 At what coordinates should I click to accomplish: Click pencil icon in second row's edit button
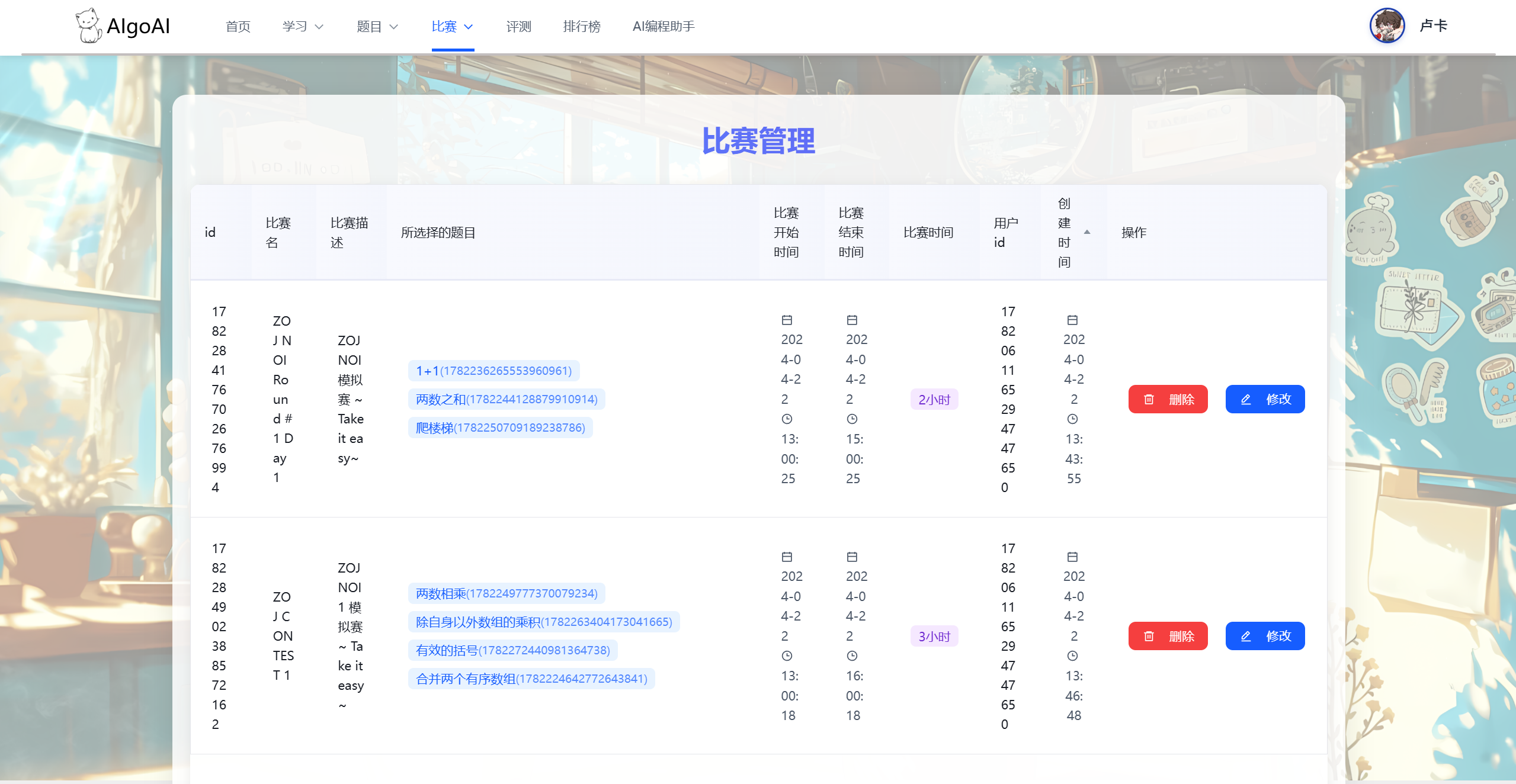click(1245, 637)
